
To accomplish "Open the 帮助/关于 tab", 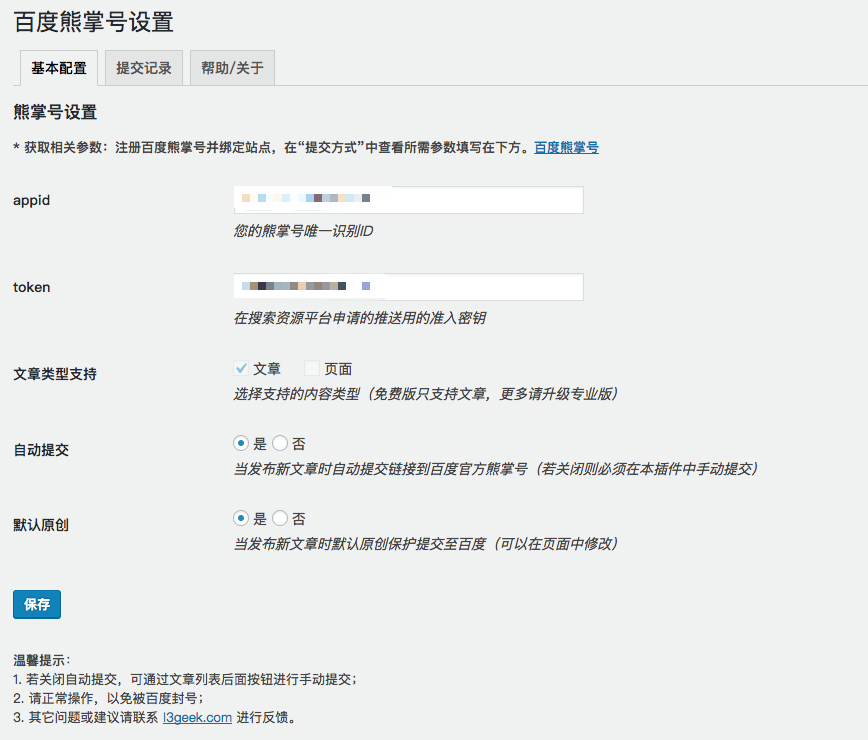I will pyautogui.click(x=232, y=68).
